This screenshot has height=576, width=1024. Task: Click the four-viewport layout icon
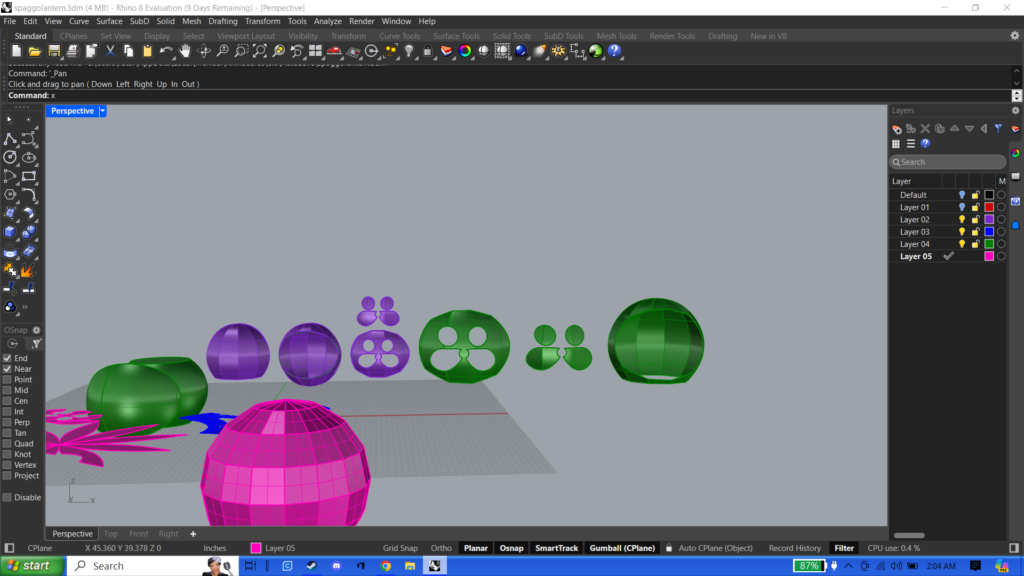[x=315, y=51]
